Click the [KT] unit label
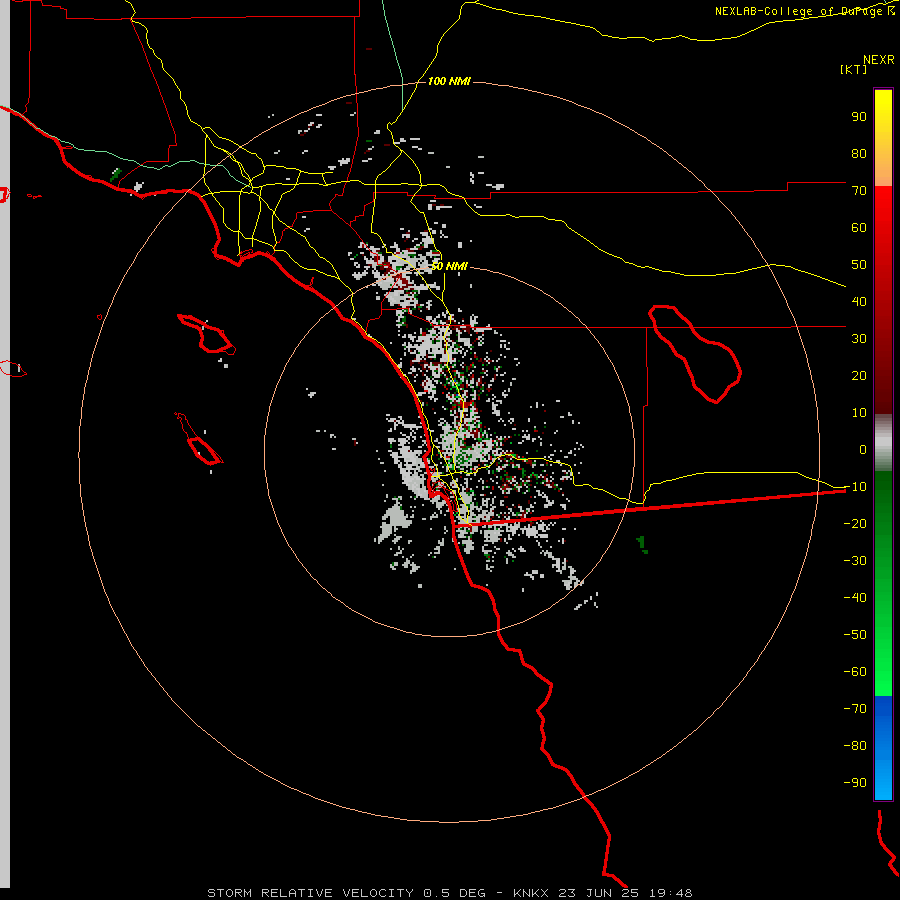This screenshot has height=900, width=900. (854, 69)
